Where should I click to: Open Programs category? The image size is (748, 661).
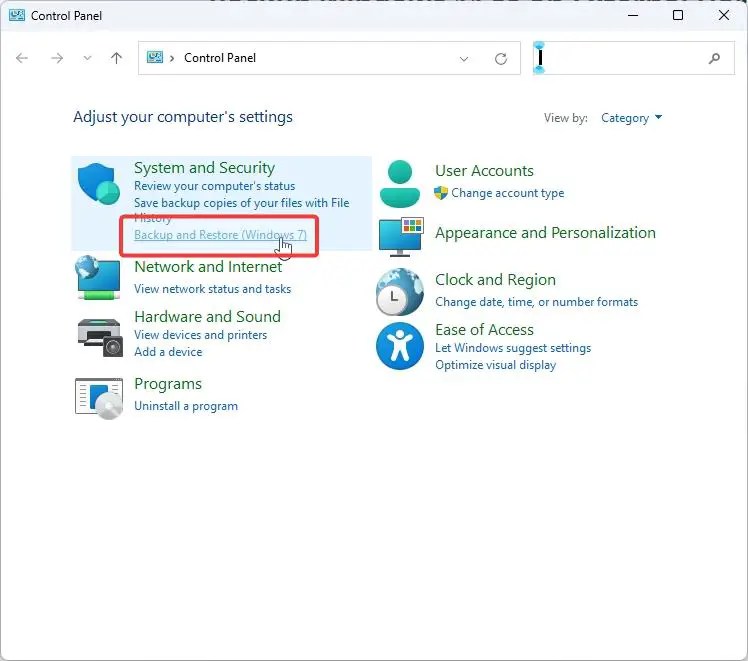click(168, 384)
